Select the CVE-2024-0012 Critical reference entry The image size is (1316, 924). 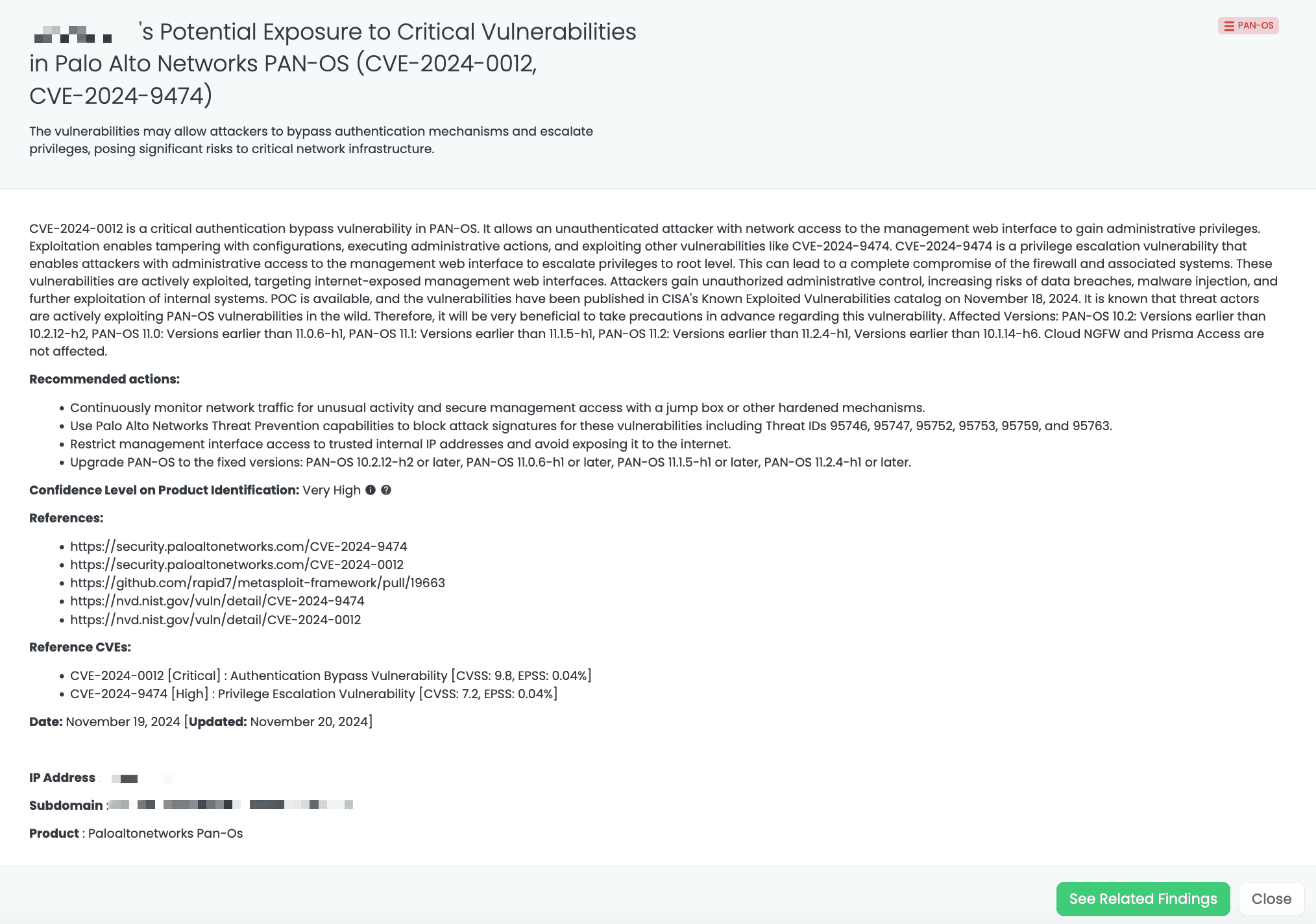[x=331, y=675]
